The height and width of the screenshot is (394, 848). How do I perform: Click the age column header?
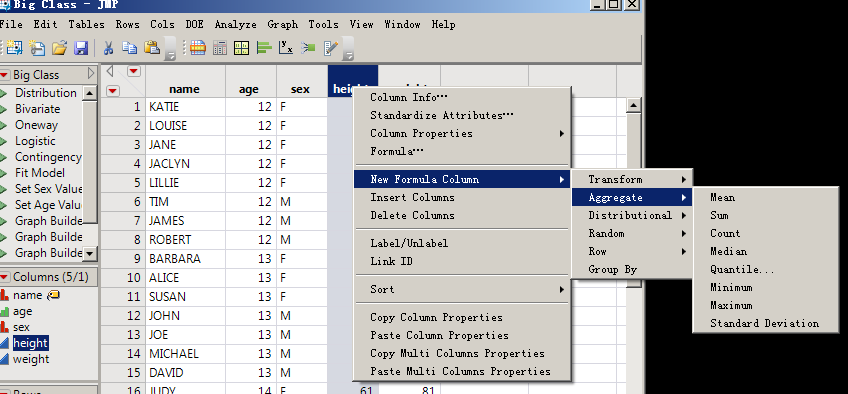point(250,82)
